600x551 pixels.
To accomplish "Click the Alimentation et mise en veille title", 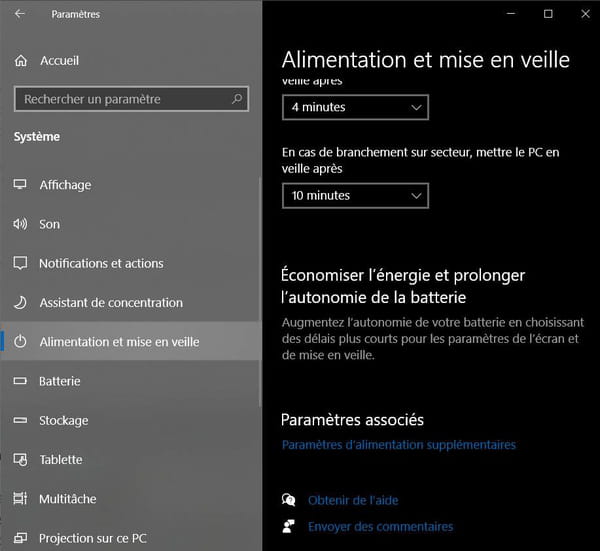I will tap(426, 60).
